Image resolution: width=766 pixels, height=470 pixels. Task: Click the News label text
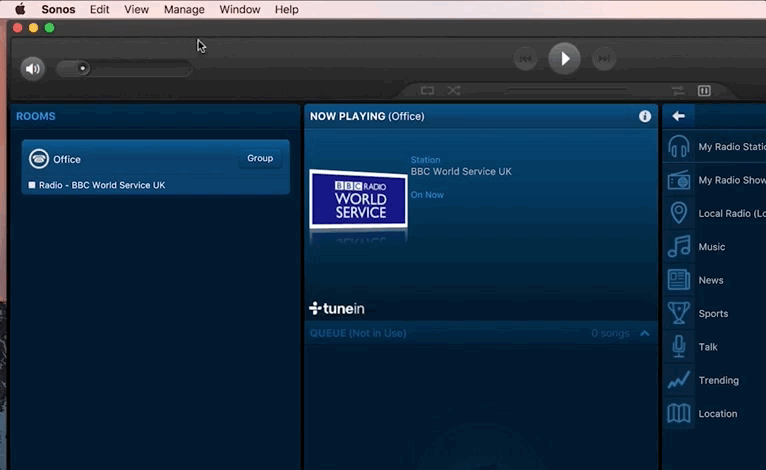711,280
